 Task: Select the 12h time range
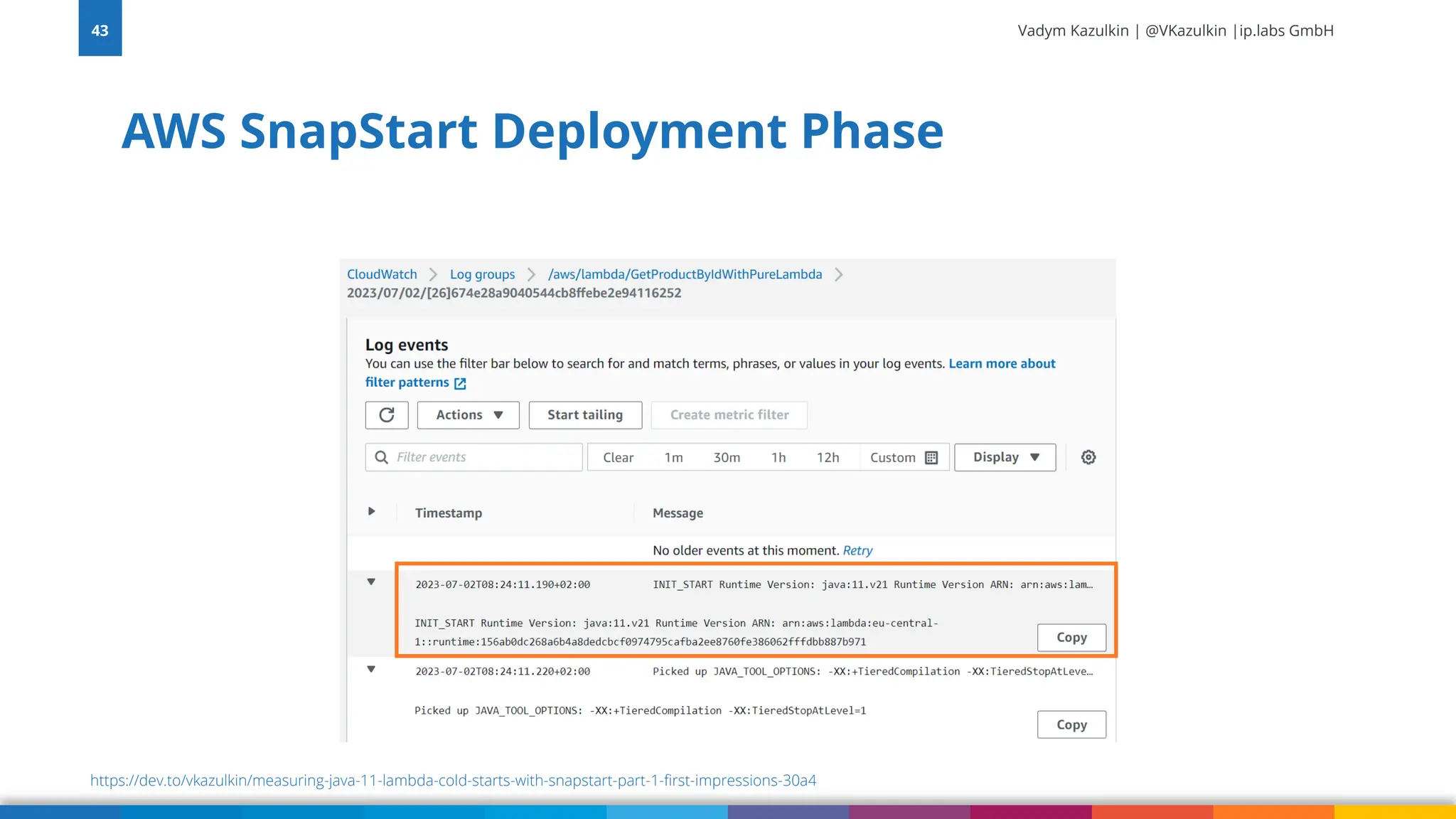click(x=828, y=458)
